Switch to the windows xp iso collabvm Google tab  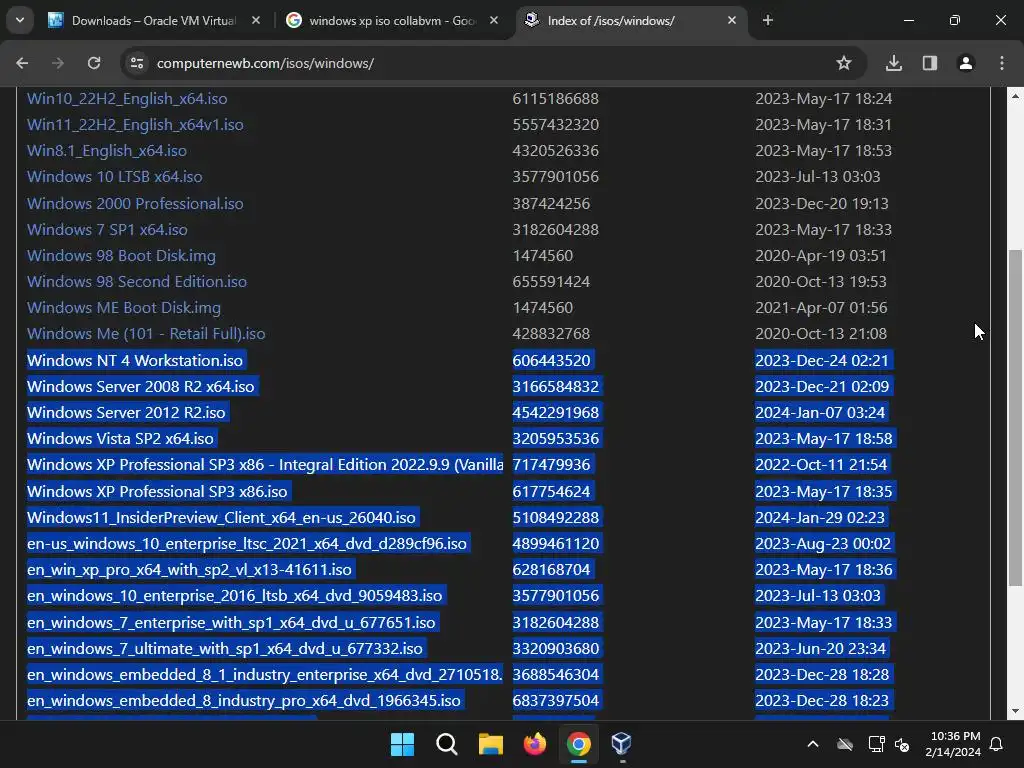[x=392, y=21]
